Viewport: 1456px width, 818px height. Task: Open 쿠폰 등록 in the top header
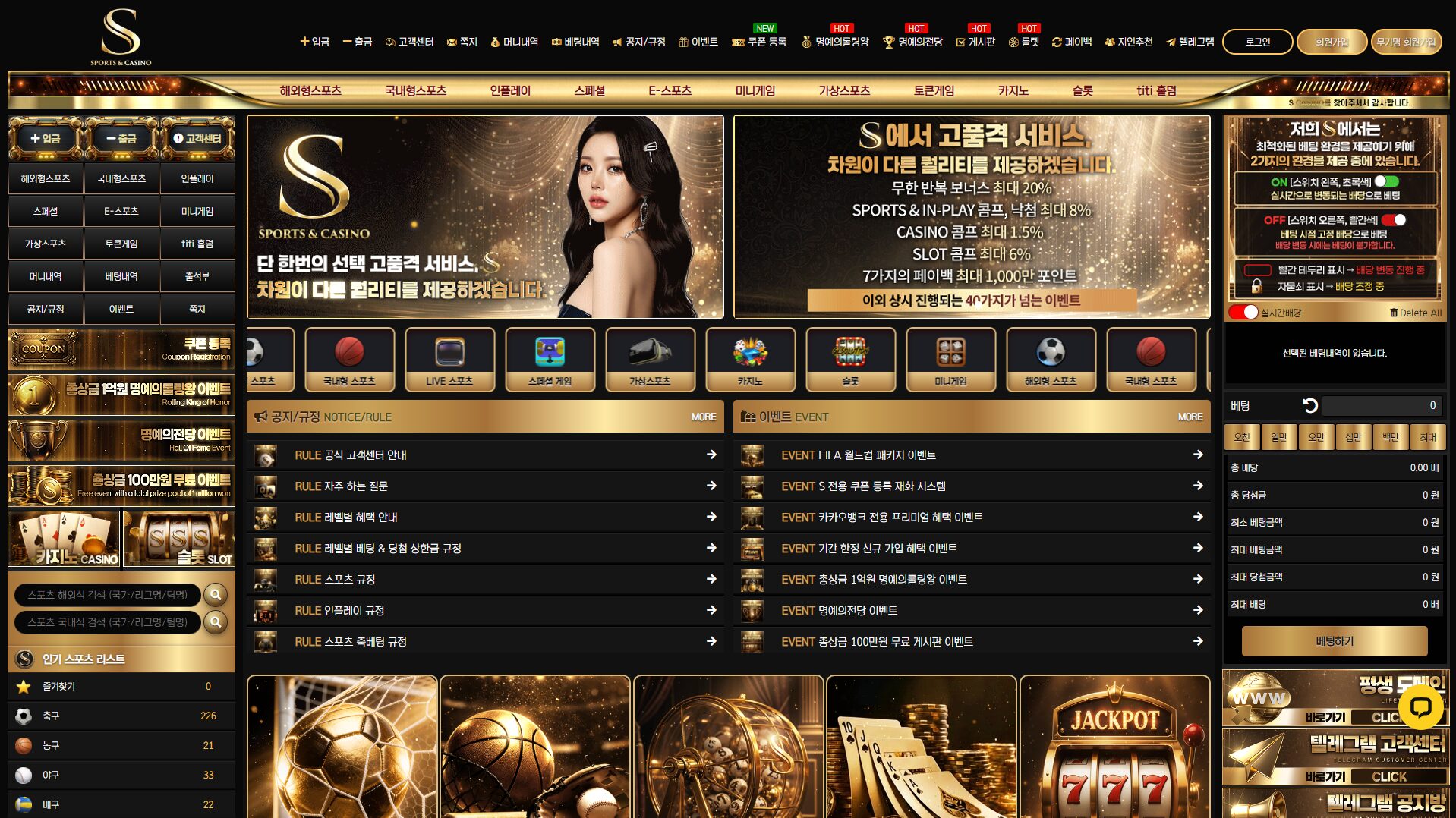[759, 42]
